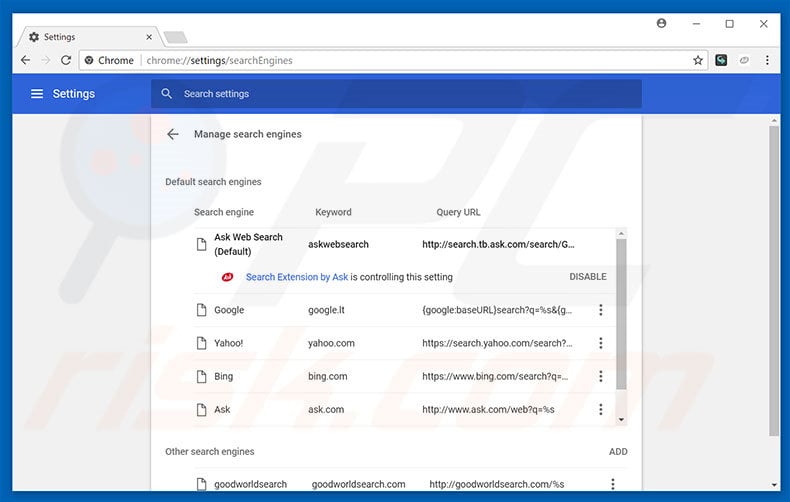Click the red Ask extension logo
The height and width of the screenshot is (502, 790).
(228, 277)
